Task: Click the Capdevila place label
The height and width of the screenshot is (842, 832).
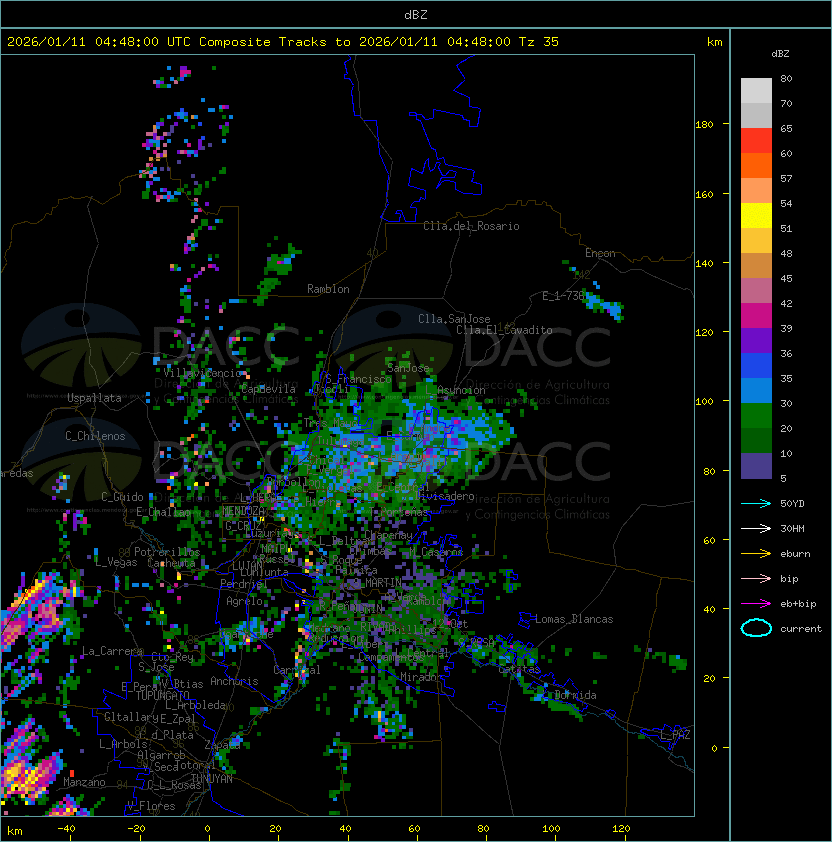Action: click(268, 389)
